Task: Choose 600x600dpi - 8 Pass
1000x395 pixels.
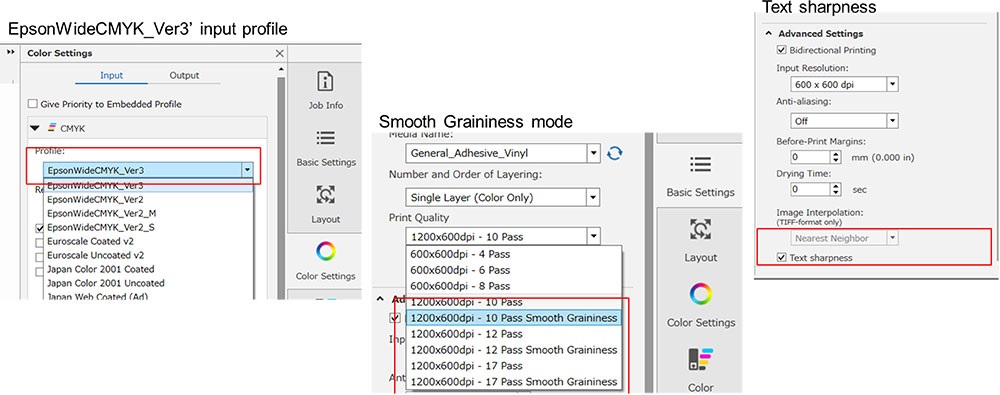Action: tap(513, 286)
